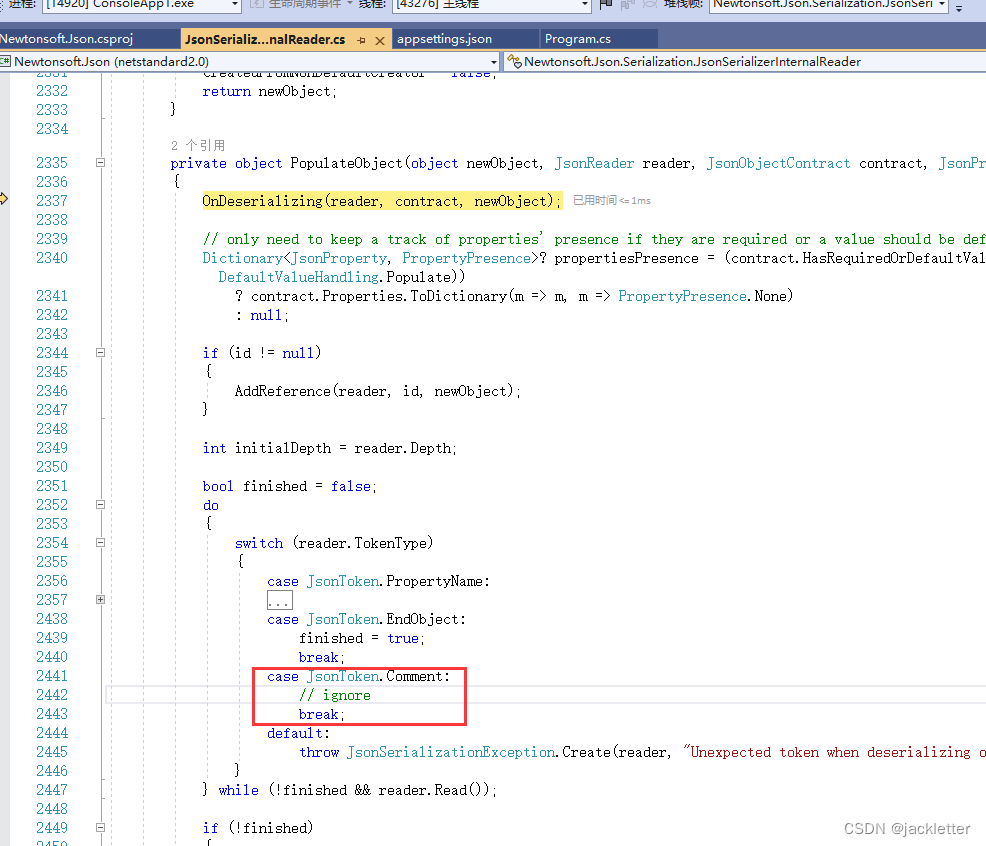The width and height of the screenshot is (986, 846).
Task: Toggle the show flagged threads icon in the toolbar
Action: pyautogui.click(x=627, y=7)
